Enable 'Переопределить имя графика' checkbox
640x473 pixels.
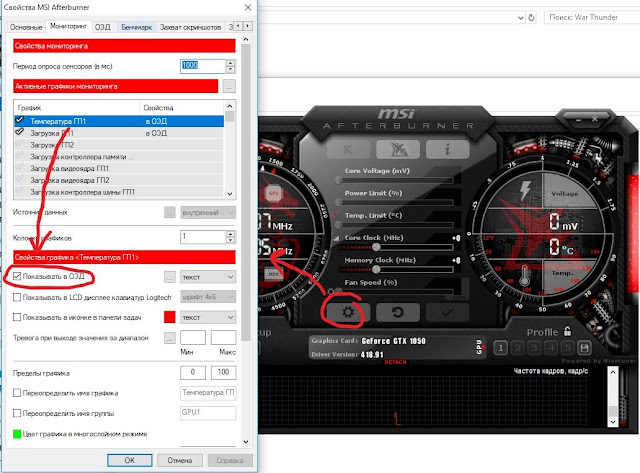point(17,393)
